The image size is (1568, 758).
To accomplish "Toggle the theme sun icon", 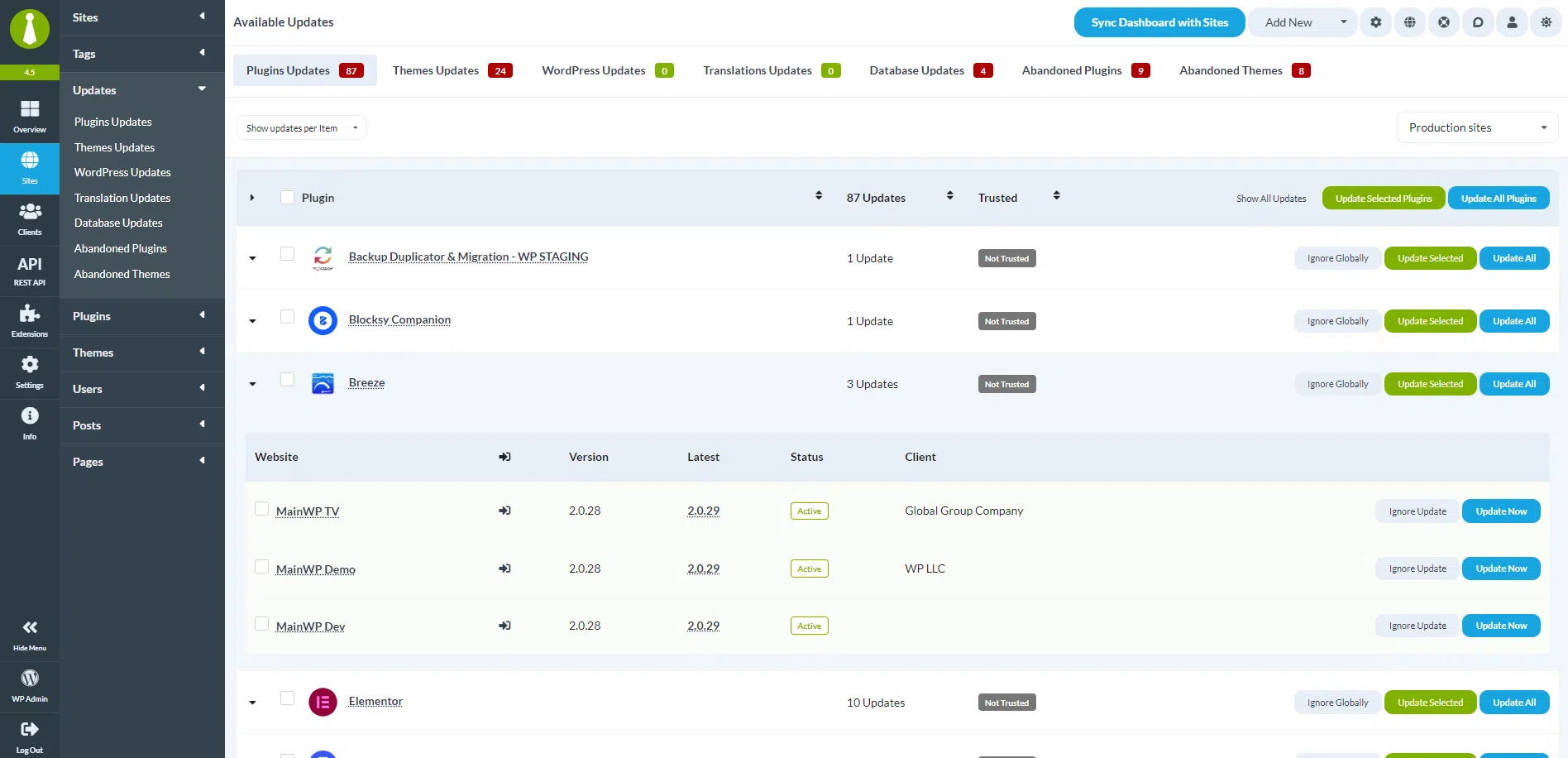I will (x=1546, y=22).
